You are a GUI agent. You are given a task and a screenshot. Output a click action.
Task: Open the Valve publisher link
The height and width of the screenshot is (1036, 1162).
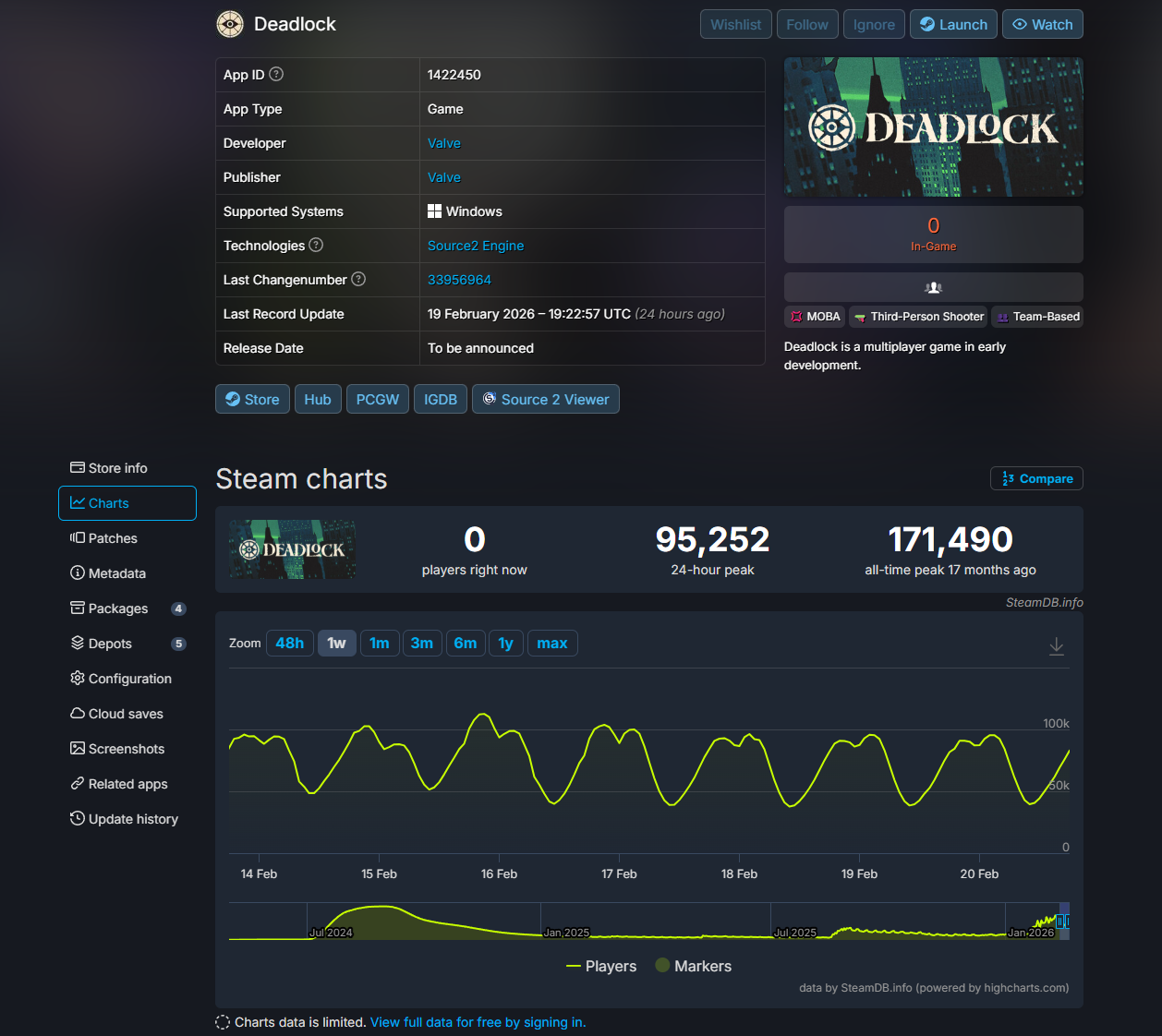point(444,177)
